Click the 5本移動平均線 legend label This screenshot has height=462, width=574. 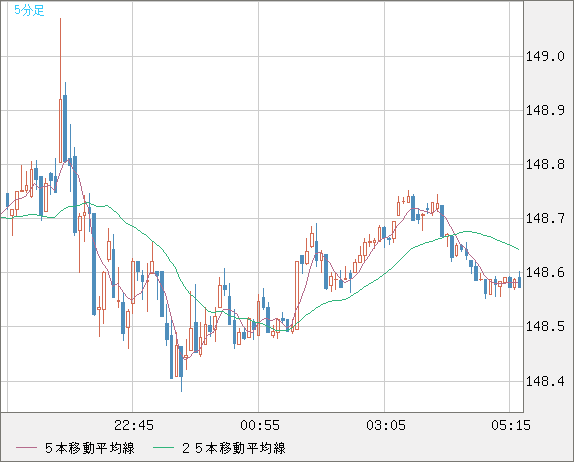[90, 448]
